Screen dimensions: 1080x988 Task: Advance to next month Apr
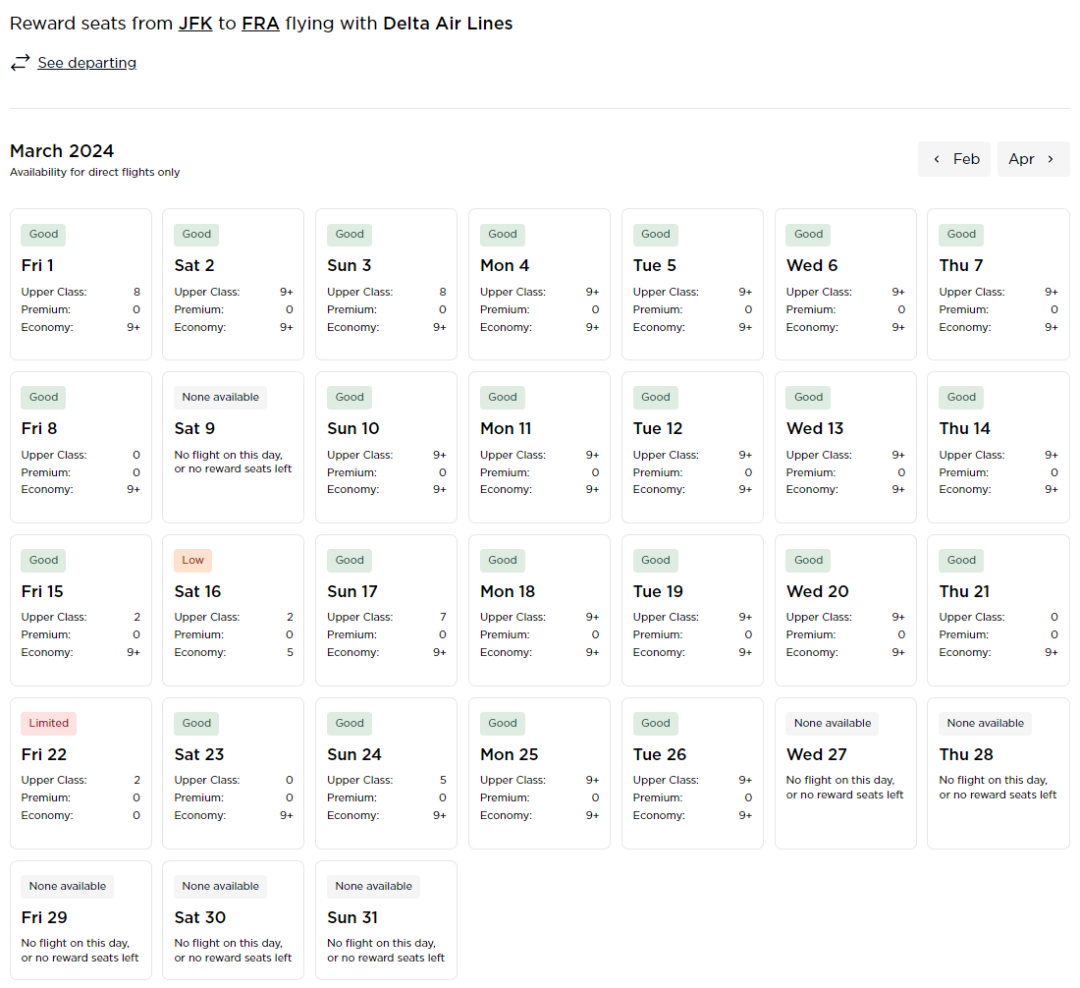click(x=1033, y=159)
